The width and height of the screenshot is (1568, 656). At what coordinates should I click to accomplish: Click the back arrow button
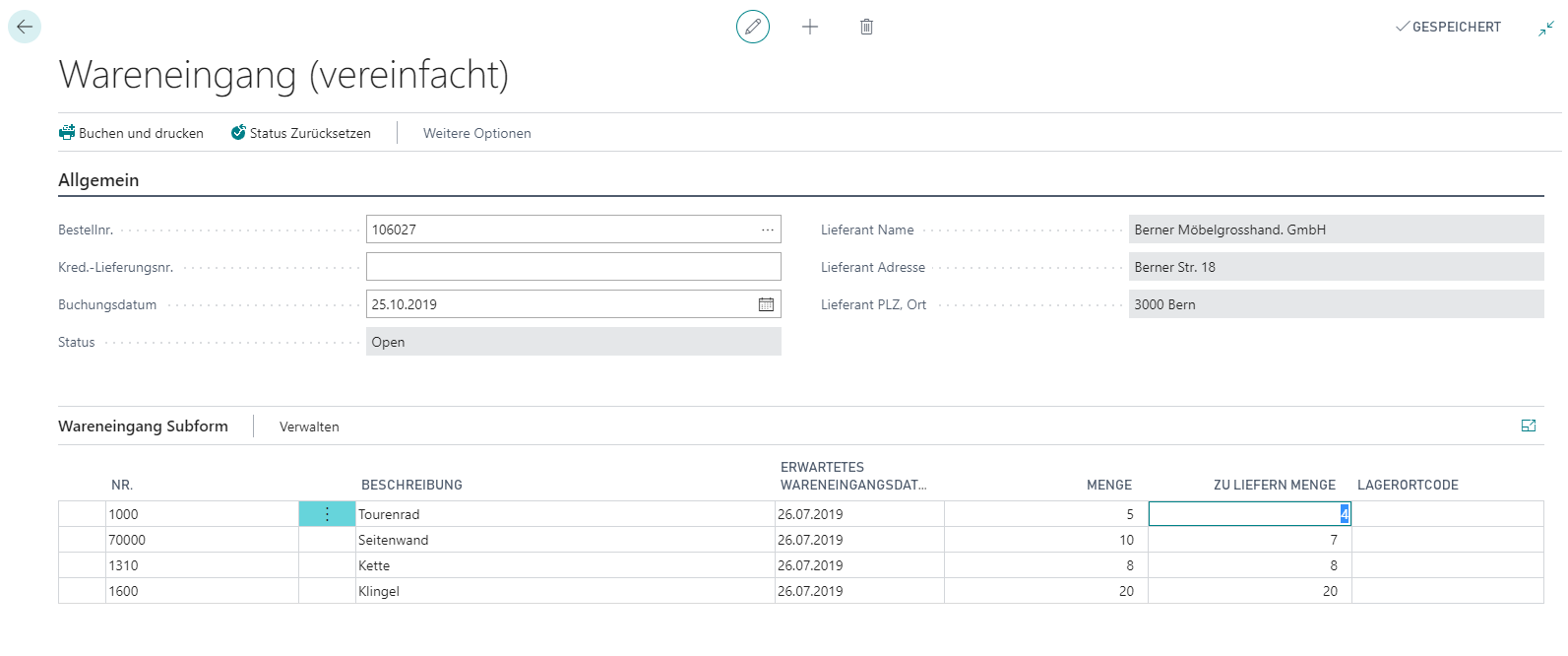coord(25,27)
